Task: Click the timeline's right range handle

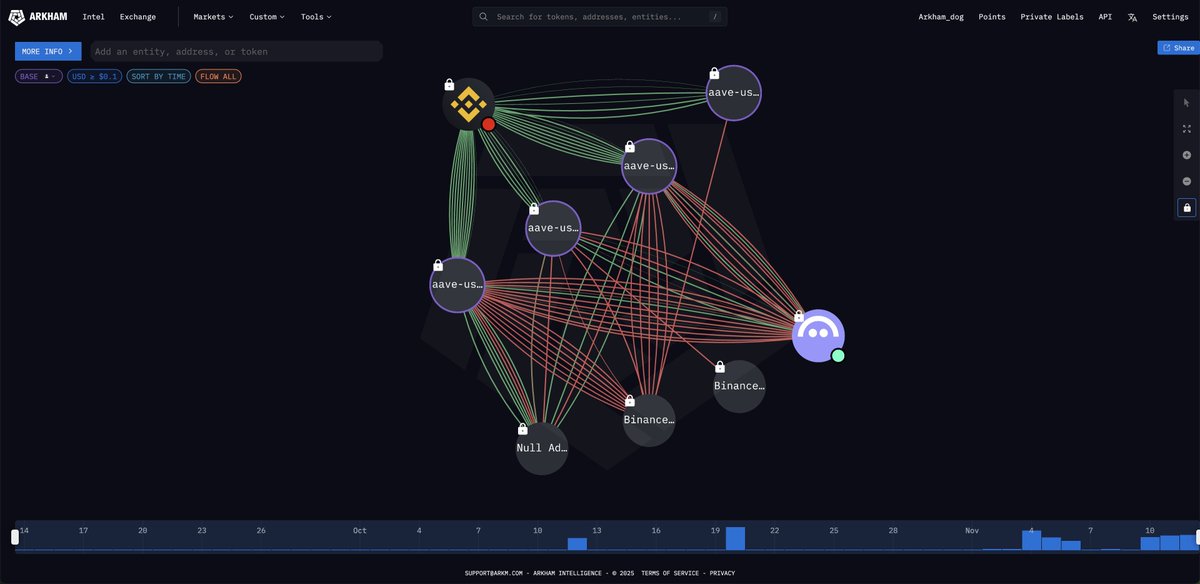Action: [1196, 537]
